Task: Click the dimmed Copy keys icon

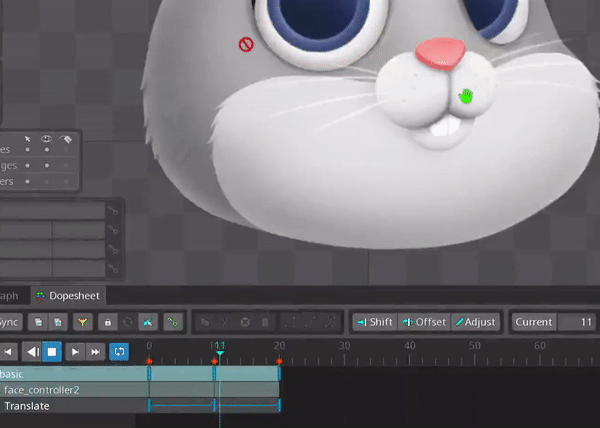Action: (205, 322)
